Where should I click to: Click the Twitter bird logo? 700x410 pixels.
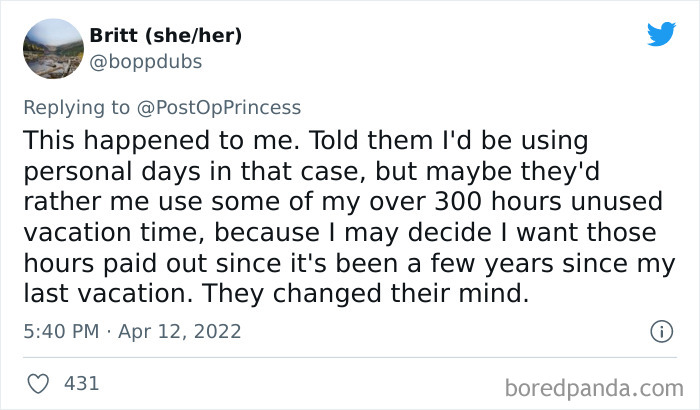[x=661, y=35]
